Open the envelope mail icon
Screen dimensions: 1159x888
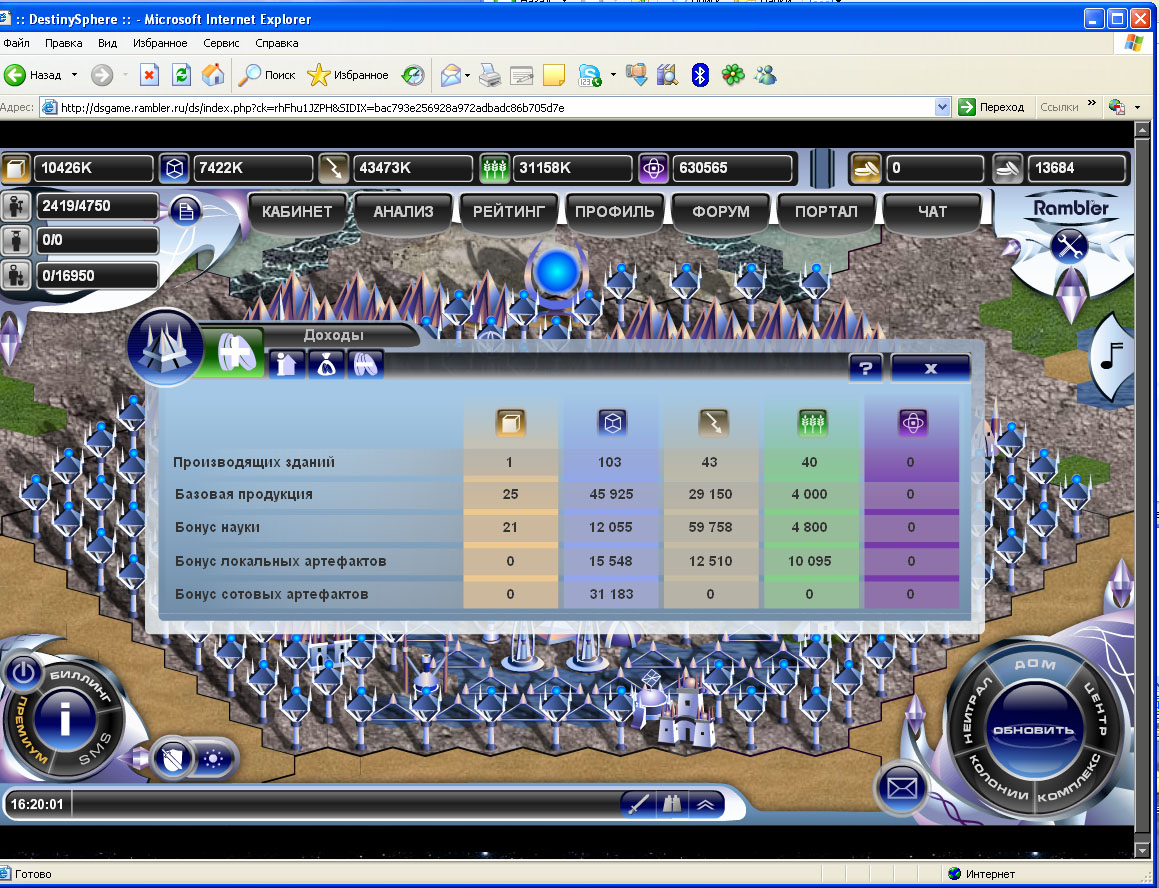point(902,787)
